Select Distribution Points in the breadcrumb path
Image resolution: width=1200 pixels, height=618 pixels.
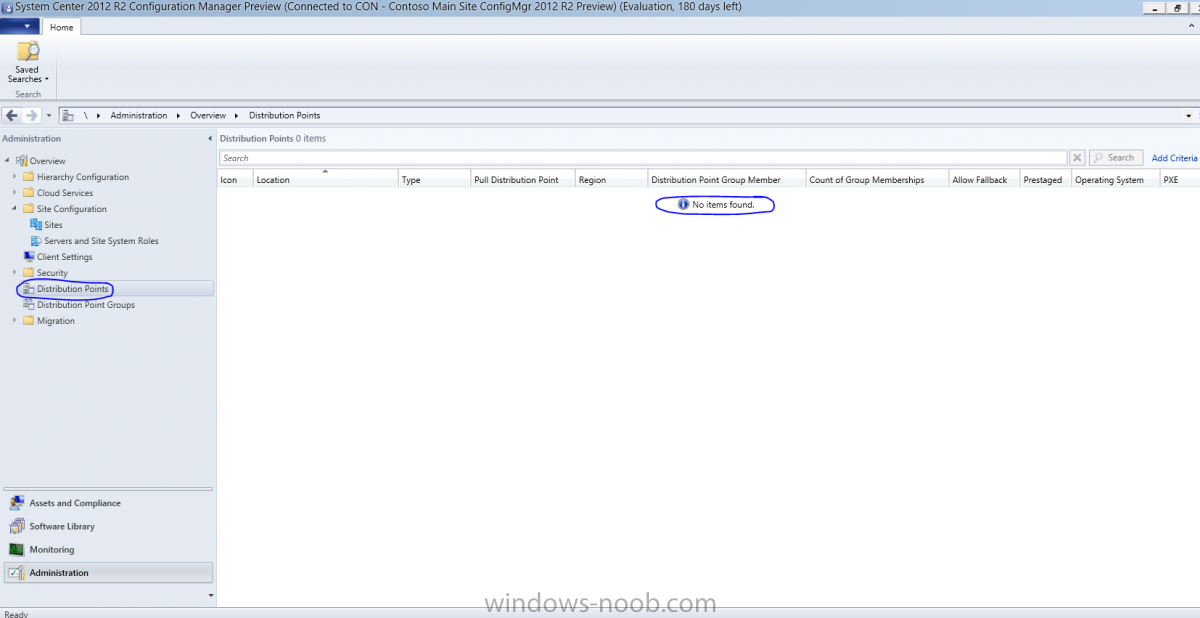tap(284, 116)
